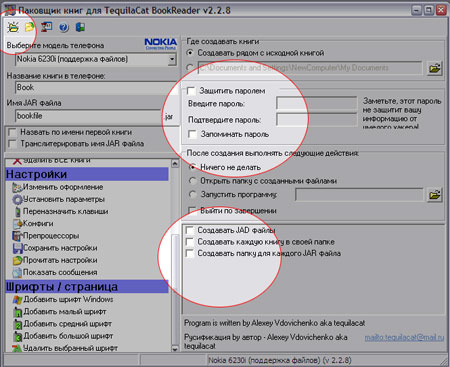This screenshot has width=450, height=367.
Task: Click Windows flag icon beside 'Добавить шрифт Windows'
Action: [17, 300]
